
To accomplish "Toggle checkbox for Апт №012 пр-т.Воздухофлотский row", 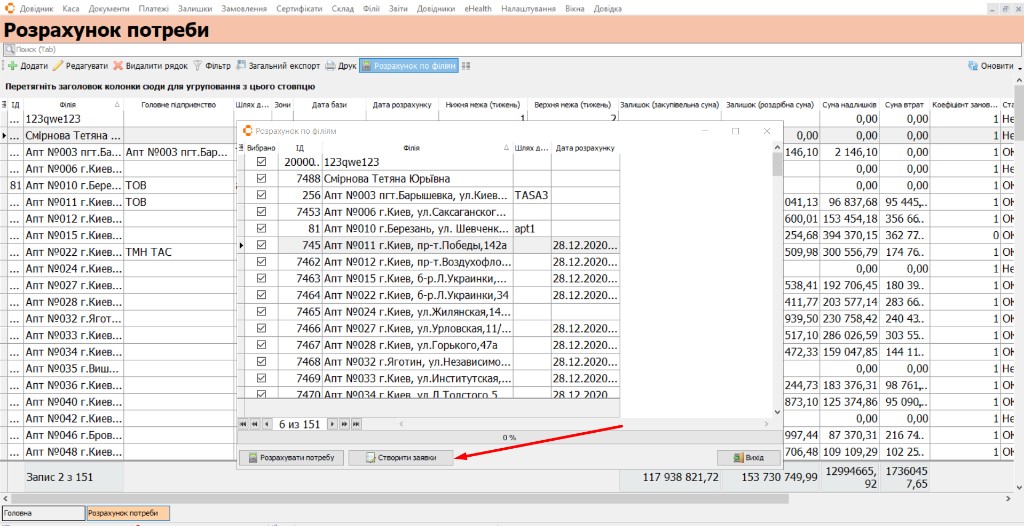I will 262,261.
